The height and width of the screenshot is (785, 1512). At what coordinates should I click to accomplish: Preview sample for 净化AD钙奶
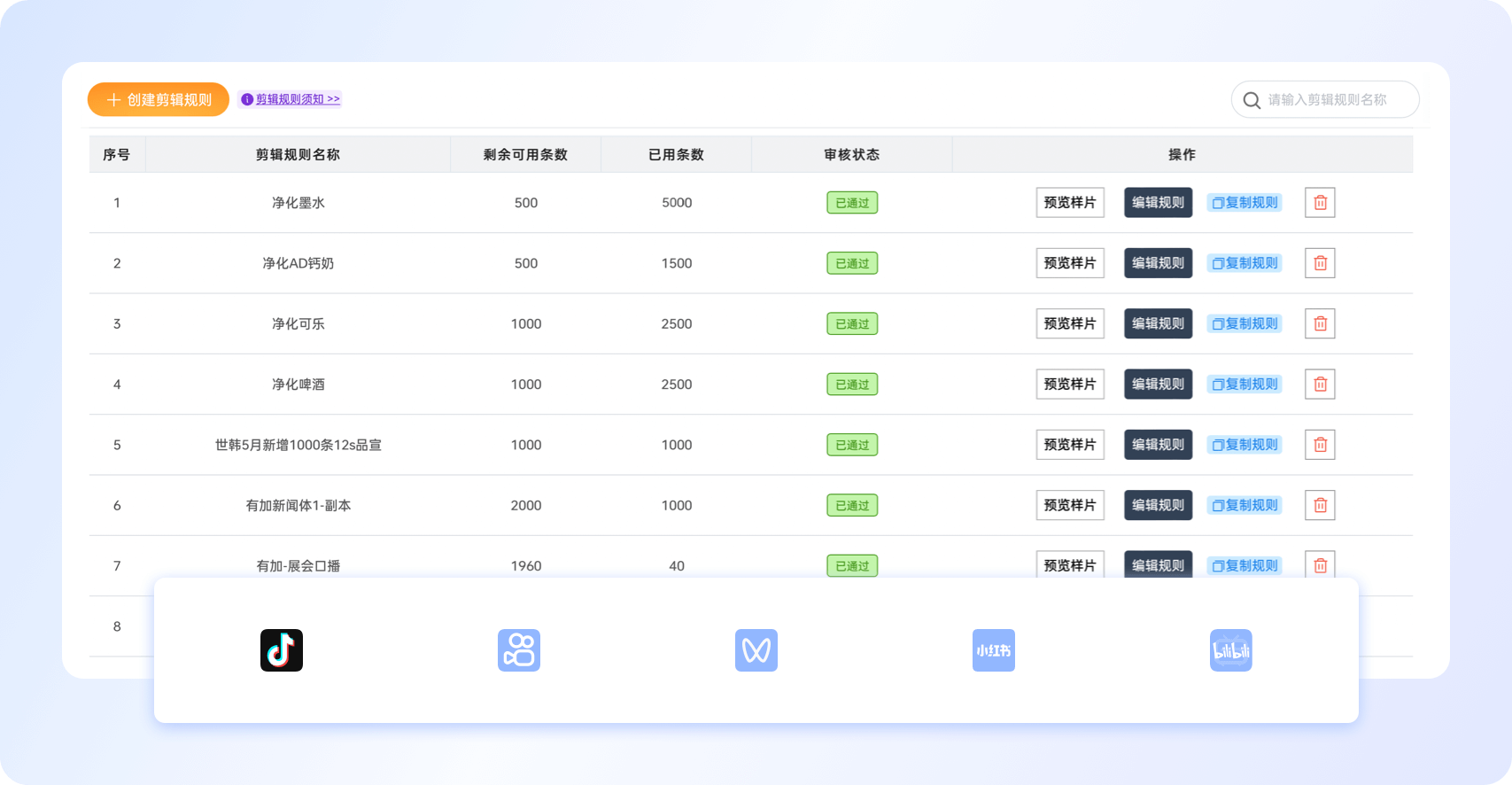pos(1070,263)
